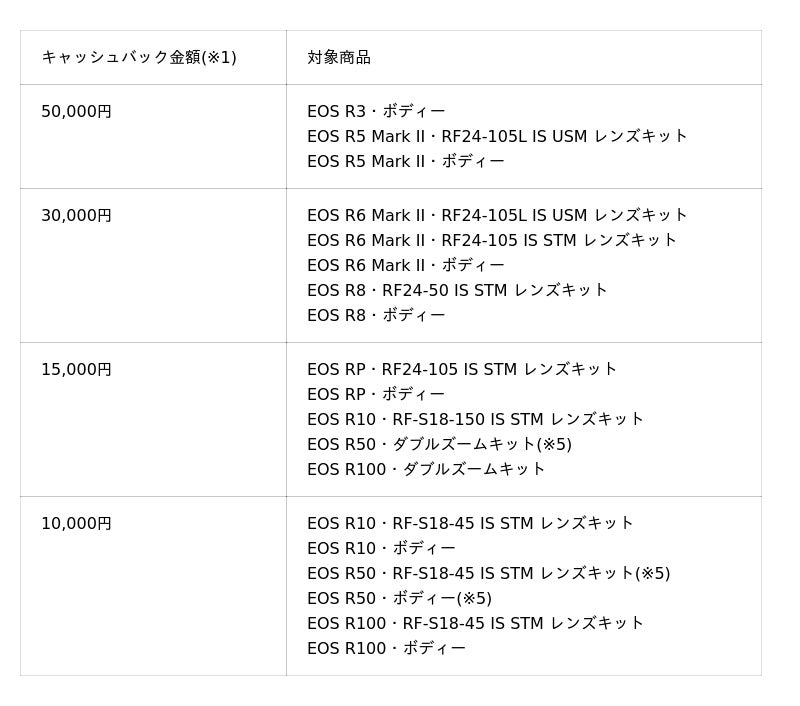Image resolution: width=800 pixels, height=706 pixels.
Task: Select EOS R10 RF-S18-150 IS STM lens kit
Action: pos(475,419)
